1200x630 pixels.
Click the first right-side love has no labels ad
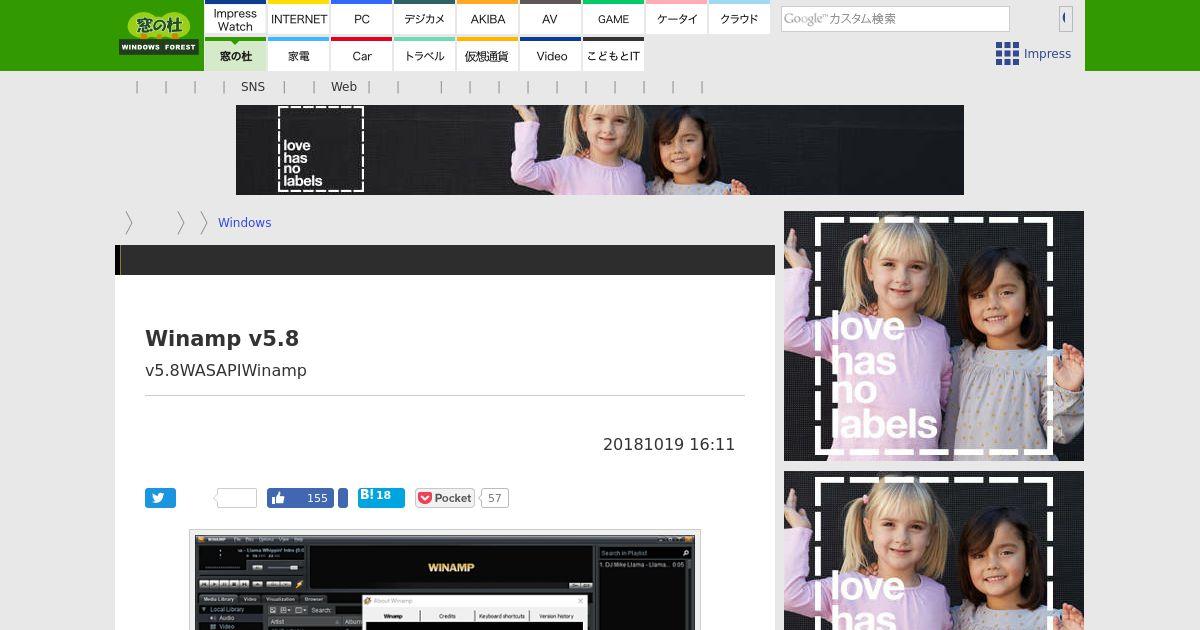(934, 336)
